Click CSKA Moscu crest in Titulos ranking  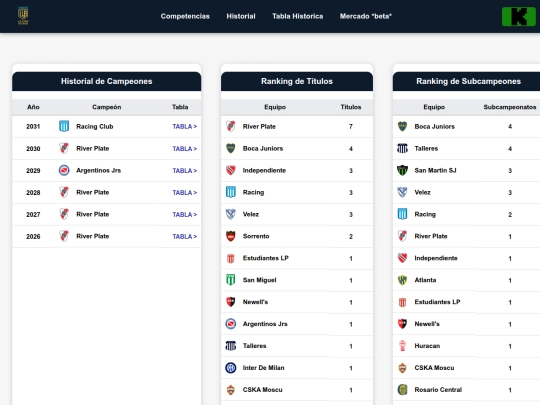231,390
